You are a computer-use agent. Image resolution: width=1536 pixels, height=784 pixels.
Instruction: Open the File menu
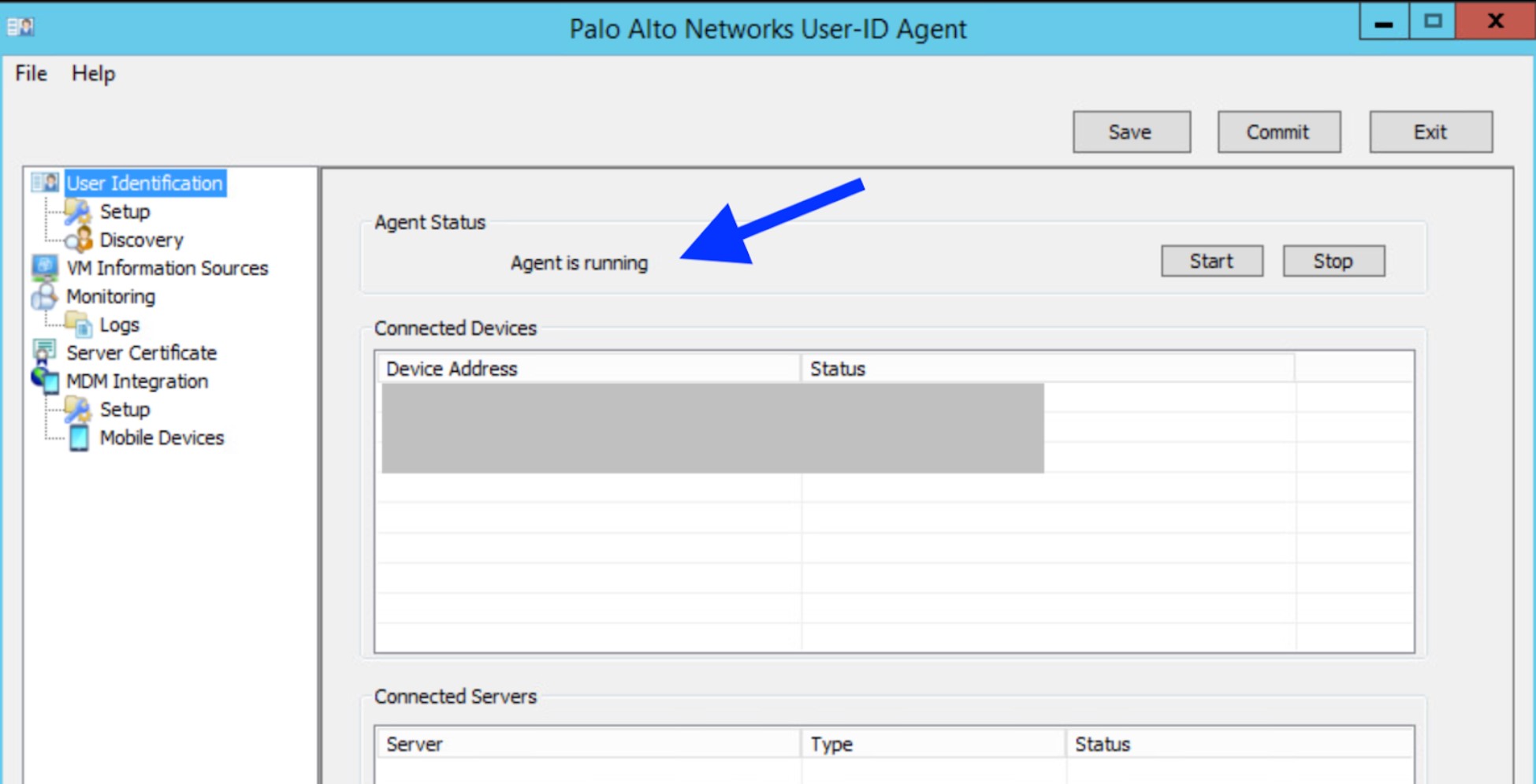32,73
